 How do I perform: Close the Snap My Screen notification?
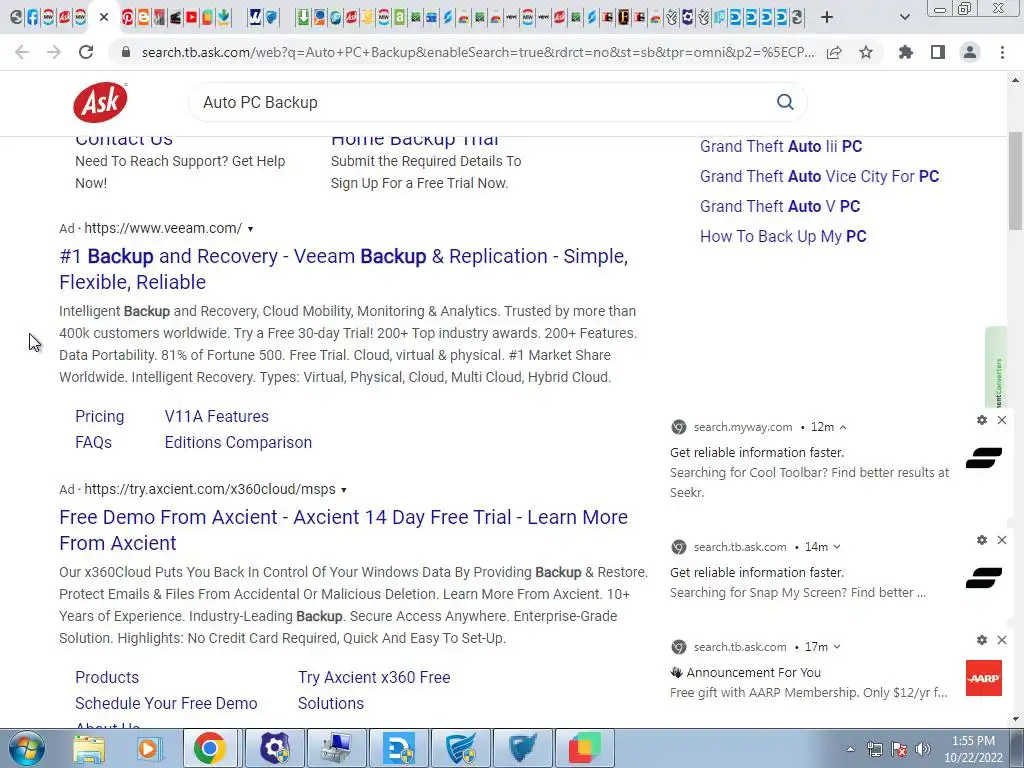[x=1002, y=540]
